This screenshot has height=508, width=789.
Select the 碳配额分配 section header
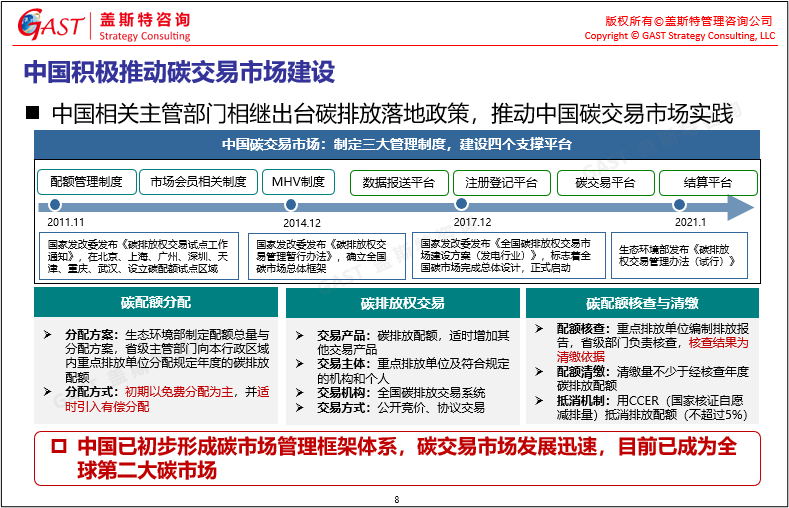coord(156,302)
